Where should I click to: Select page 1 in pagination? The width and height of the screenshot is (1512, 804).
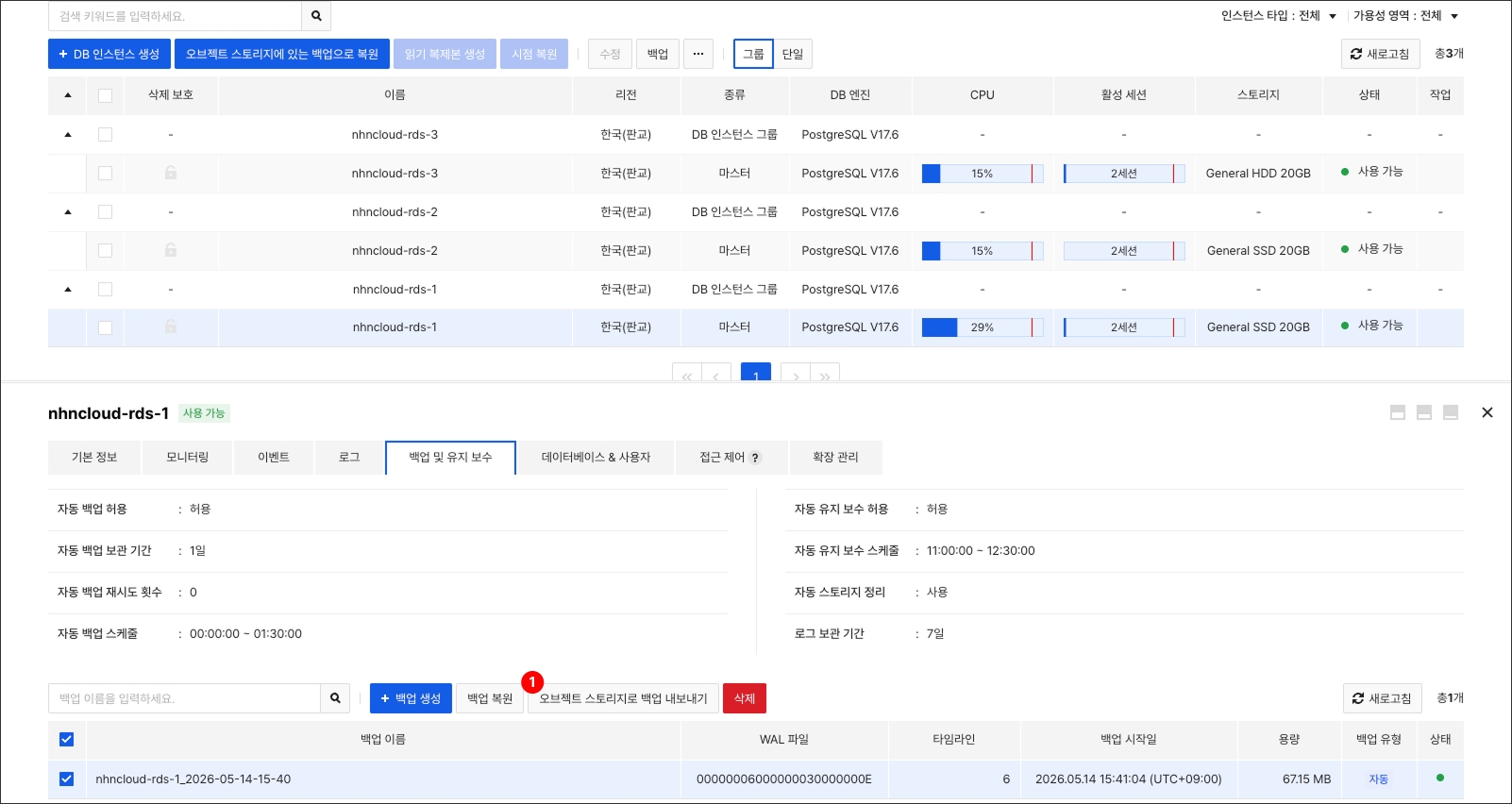pos(756,374)
